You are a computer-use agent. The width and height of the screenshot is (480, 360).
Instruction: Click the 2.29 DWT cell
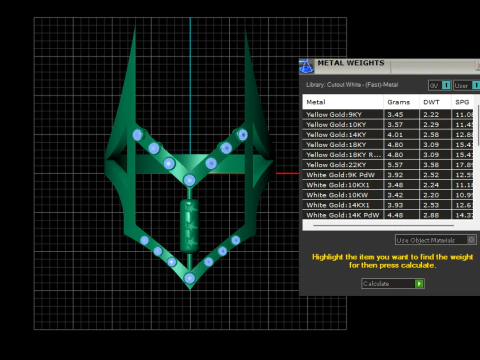(435, 124)
